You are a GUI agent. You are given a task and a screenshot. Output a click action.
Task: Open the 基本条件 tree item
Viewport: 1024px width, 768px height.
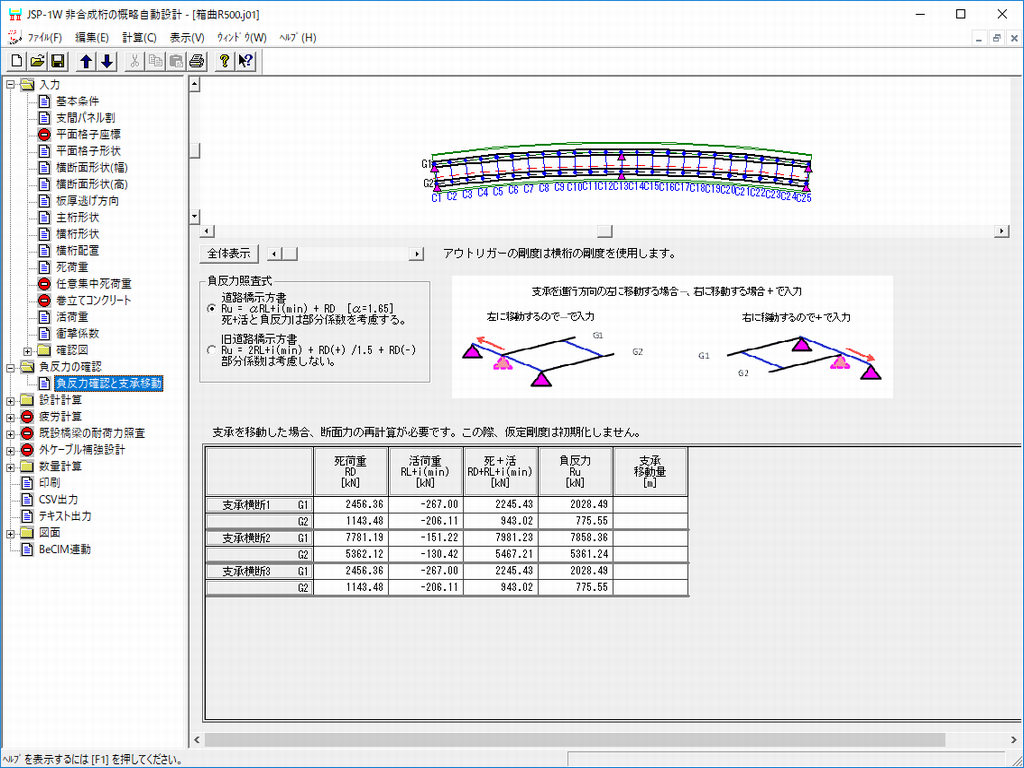tap(76, 102)
